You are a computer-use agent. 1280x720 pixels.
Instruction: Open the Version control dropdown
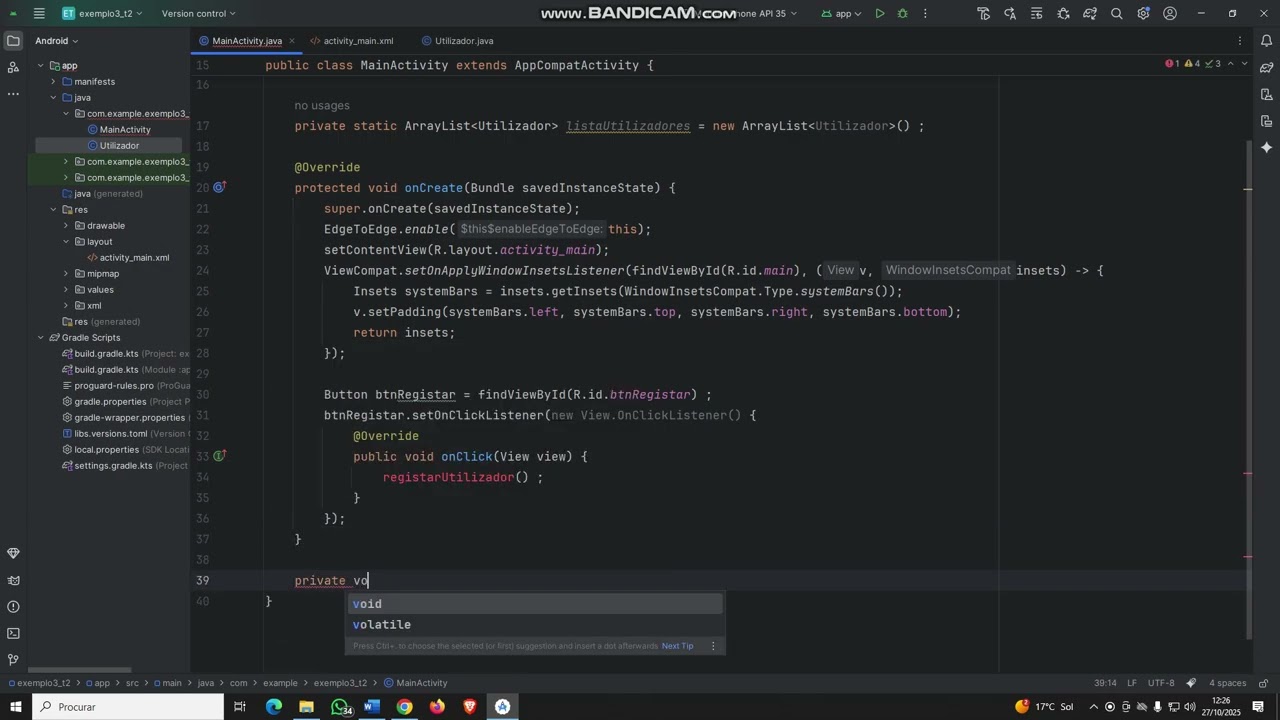point(199,14)
